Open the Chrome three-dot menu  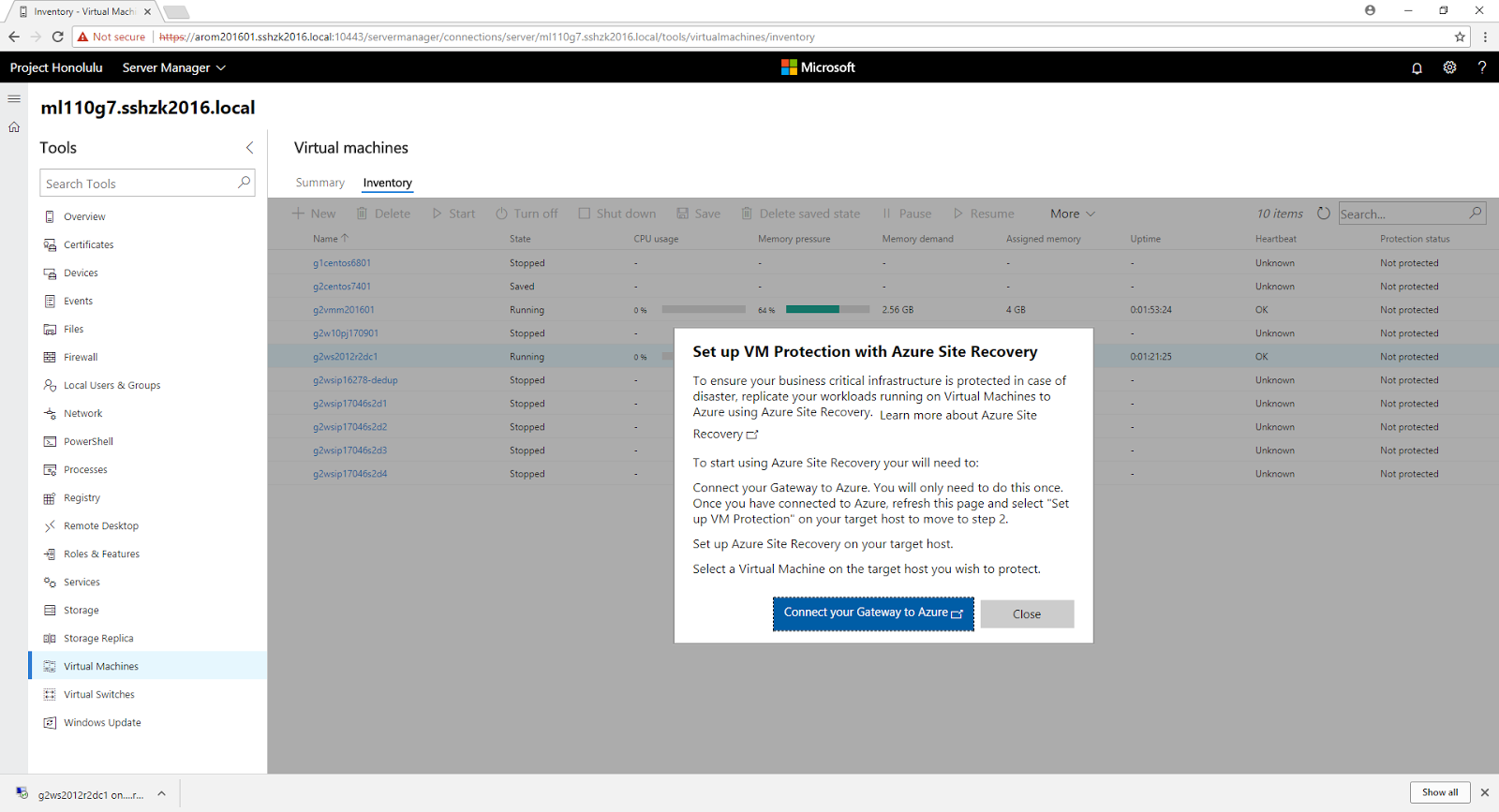[1485, 37]
